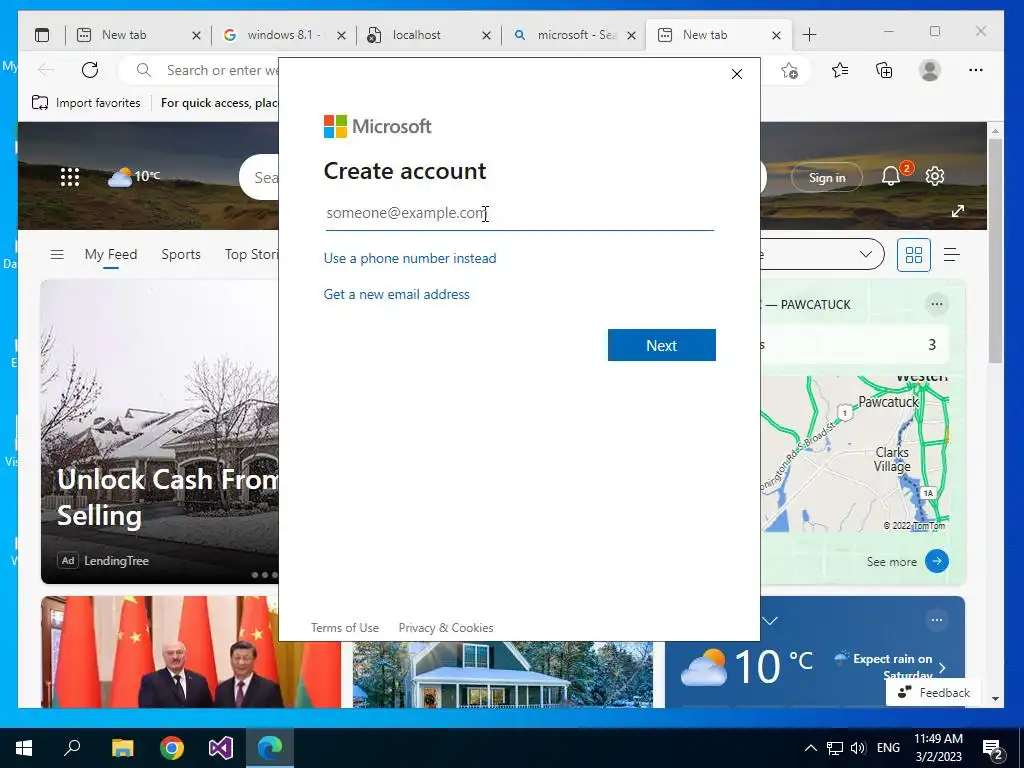Open Edge settings and more menu
Screen dimensions: 1024x768
click(976, 70)
